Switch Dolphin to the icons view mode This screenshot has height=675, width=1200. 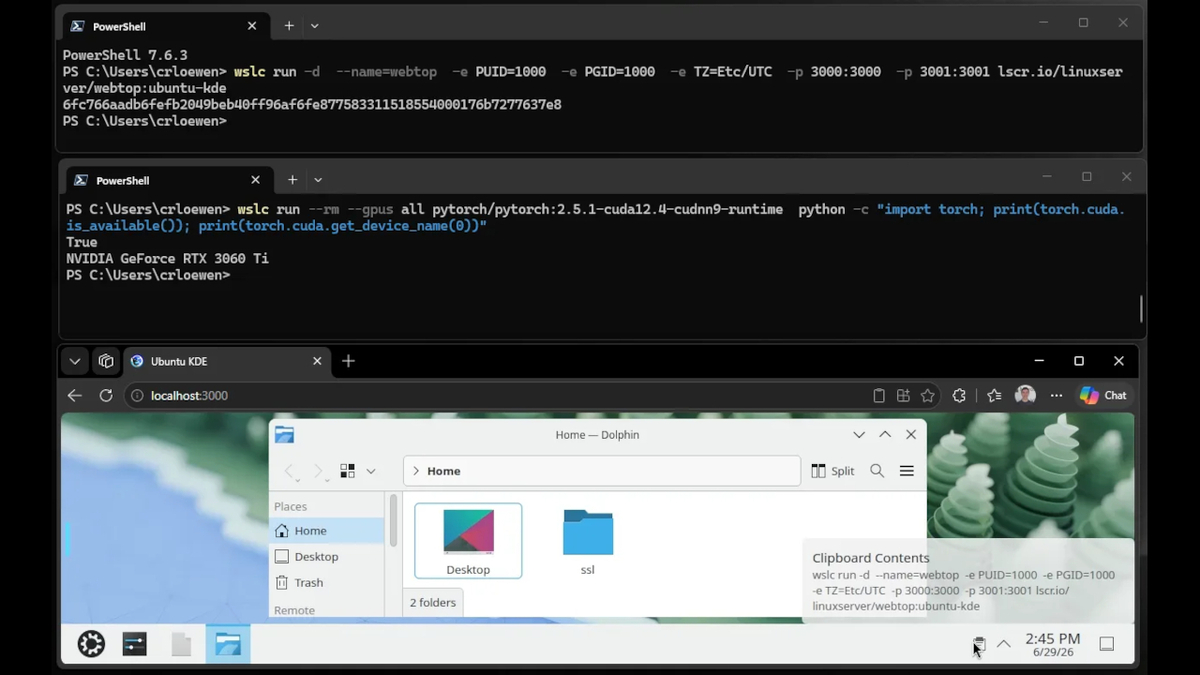348,471
